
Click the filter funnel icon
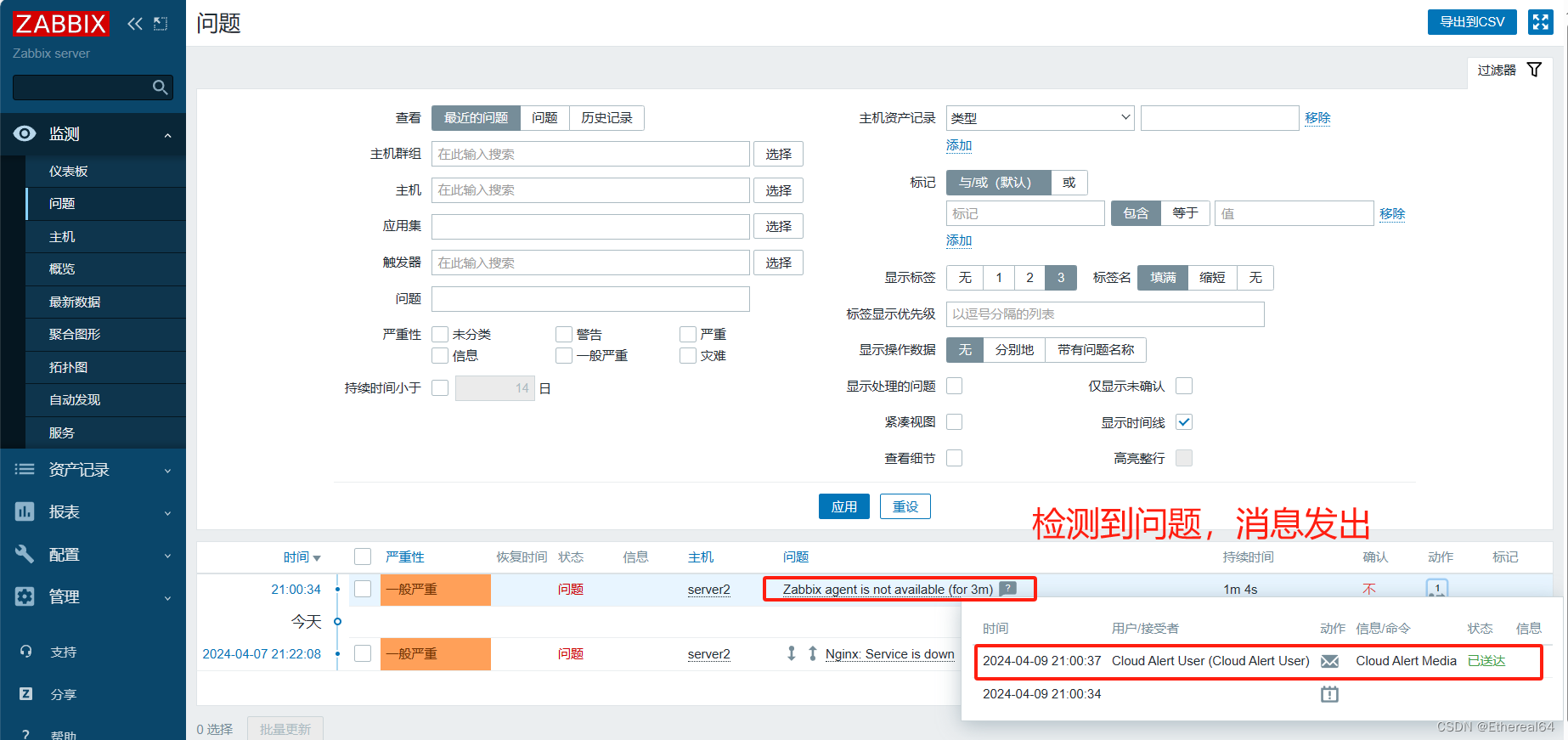[x=1534, y=70]
